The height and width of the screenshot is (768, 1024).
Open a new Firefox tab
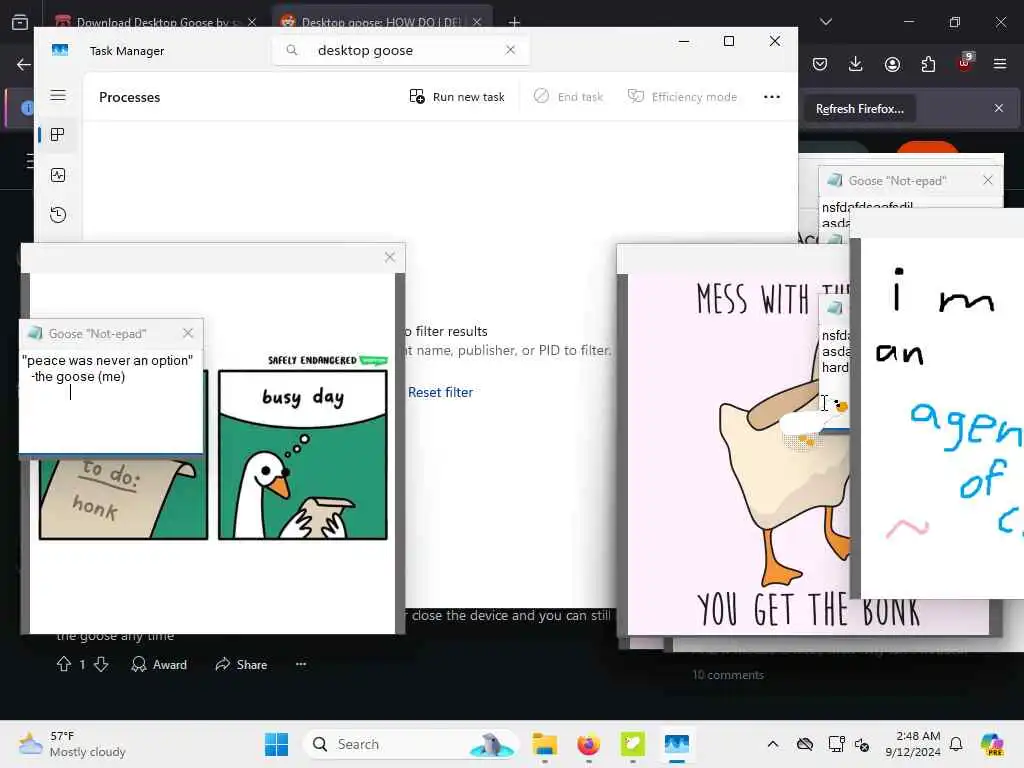(515, 22)
